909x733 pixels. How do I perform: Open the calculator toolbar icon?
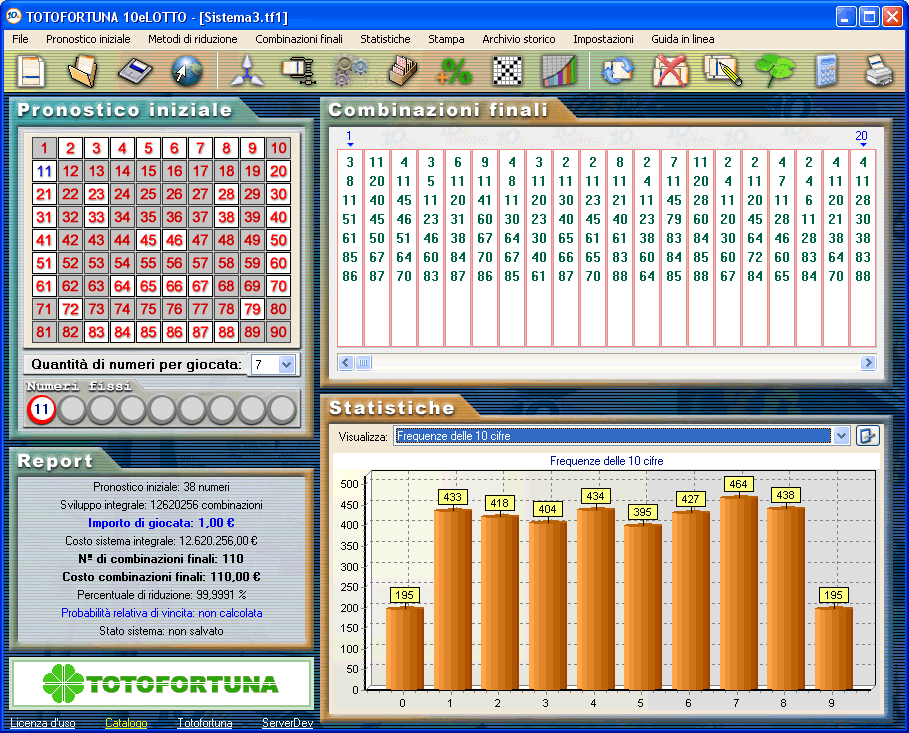pyautogui.click(x=827, y=71)
